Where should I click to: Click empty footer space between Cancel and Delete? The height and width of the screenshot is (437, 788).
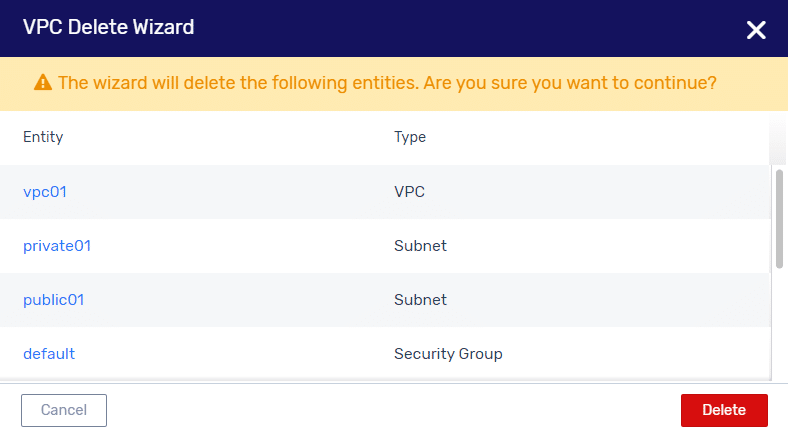pos(393,410)
